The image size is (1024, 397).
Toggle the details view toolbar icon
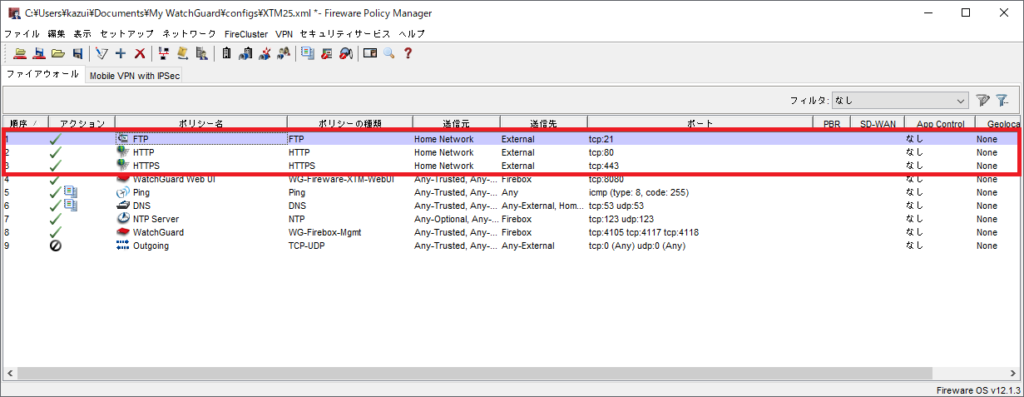pos(370,54)
